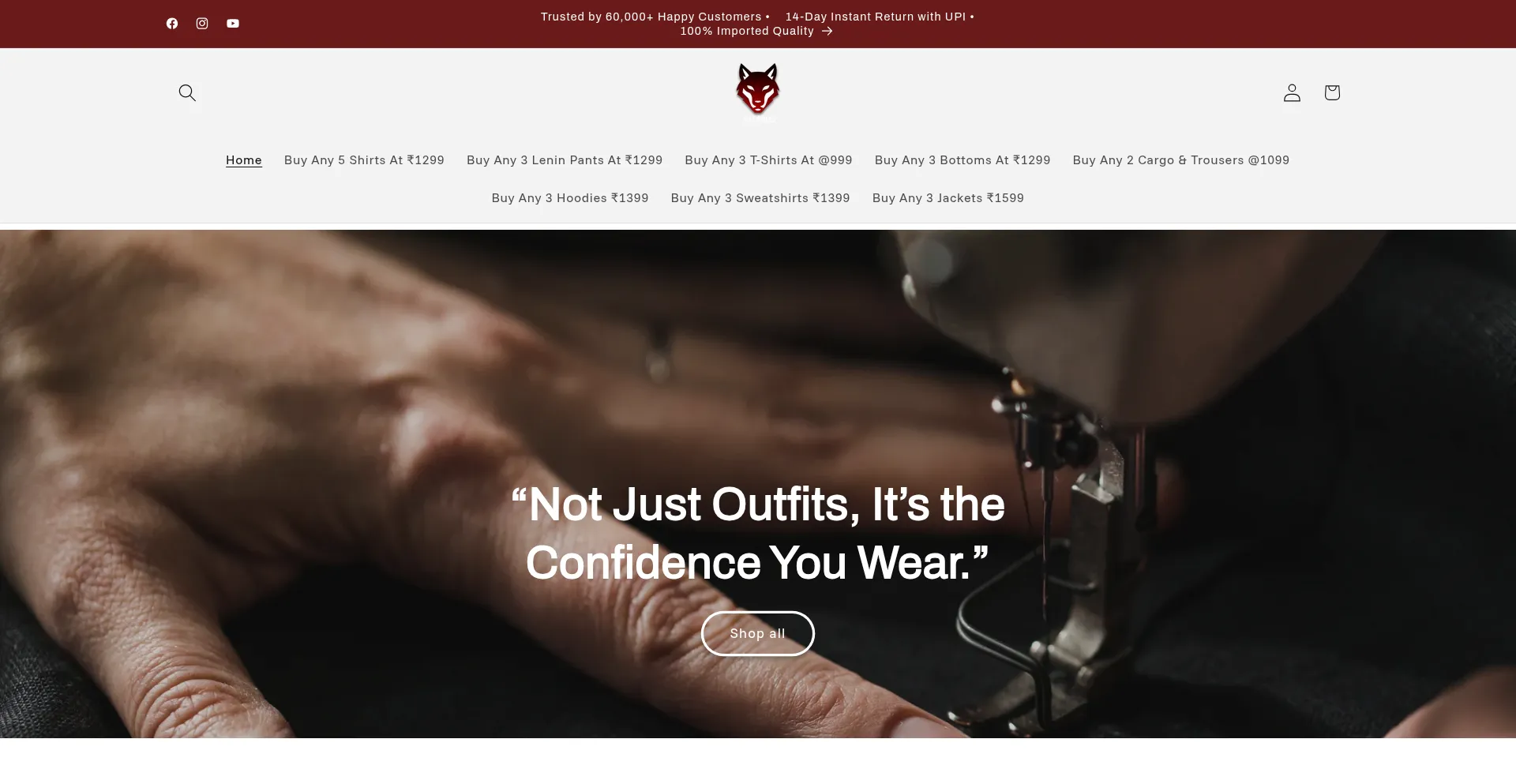Open Buy Any 3 Bottoms At ₹1299
The image size is (1516, 784).
pos(963,160)
